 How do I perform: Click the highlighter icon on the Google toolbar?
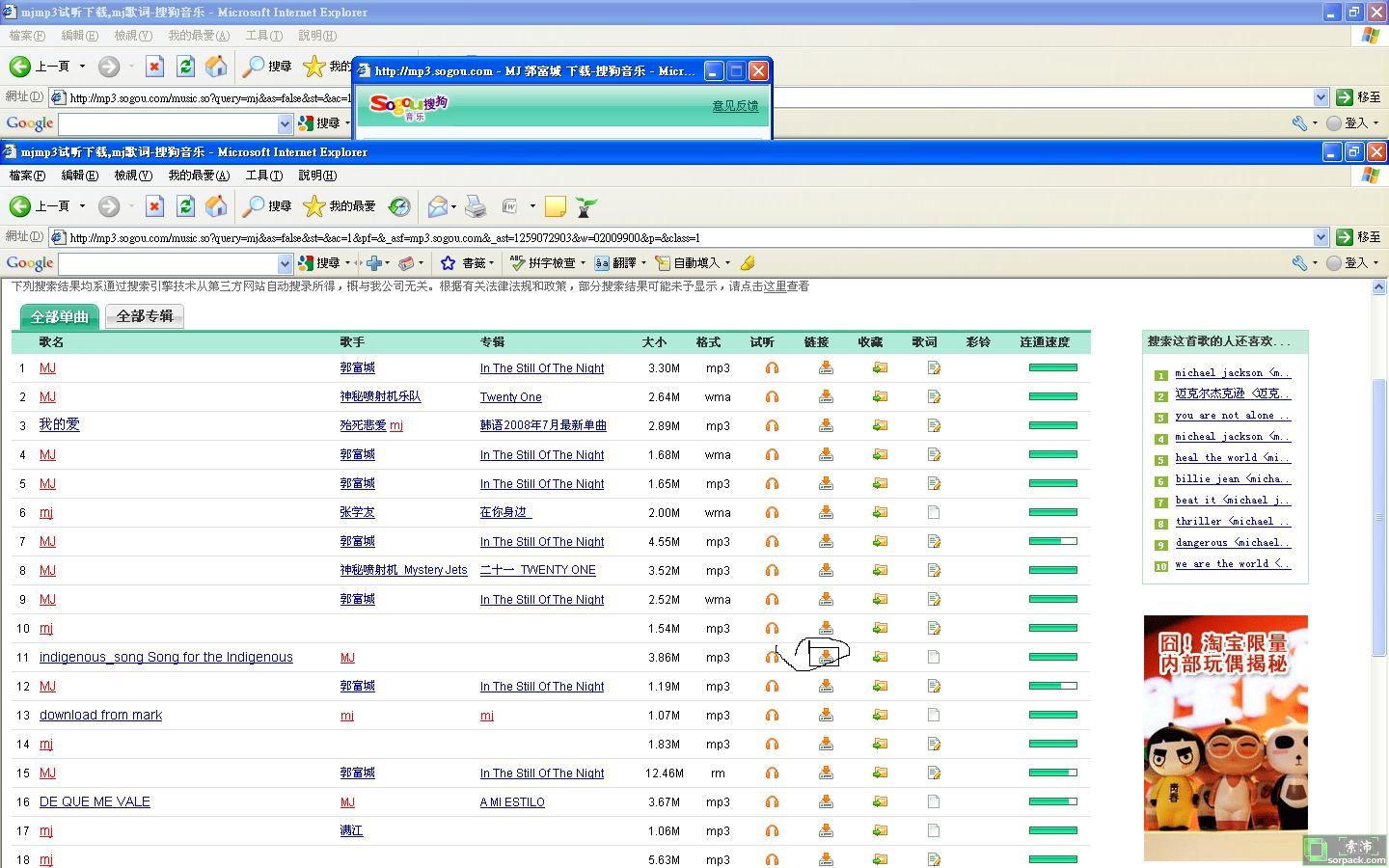tap(748, 263)
